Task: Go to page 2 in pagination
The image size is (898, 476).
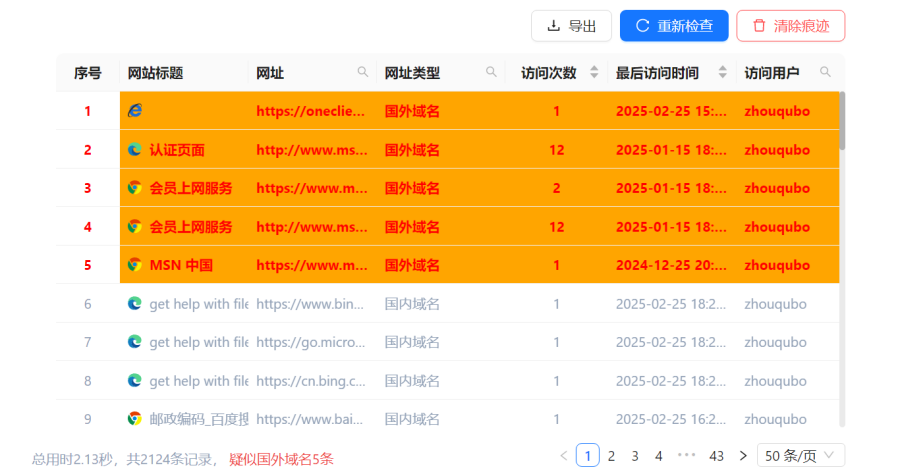Action: point(611,455)
